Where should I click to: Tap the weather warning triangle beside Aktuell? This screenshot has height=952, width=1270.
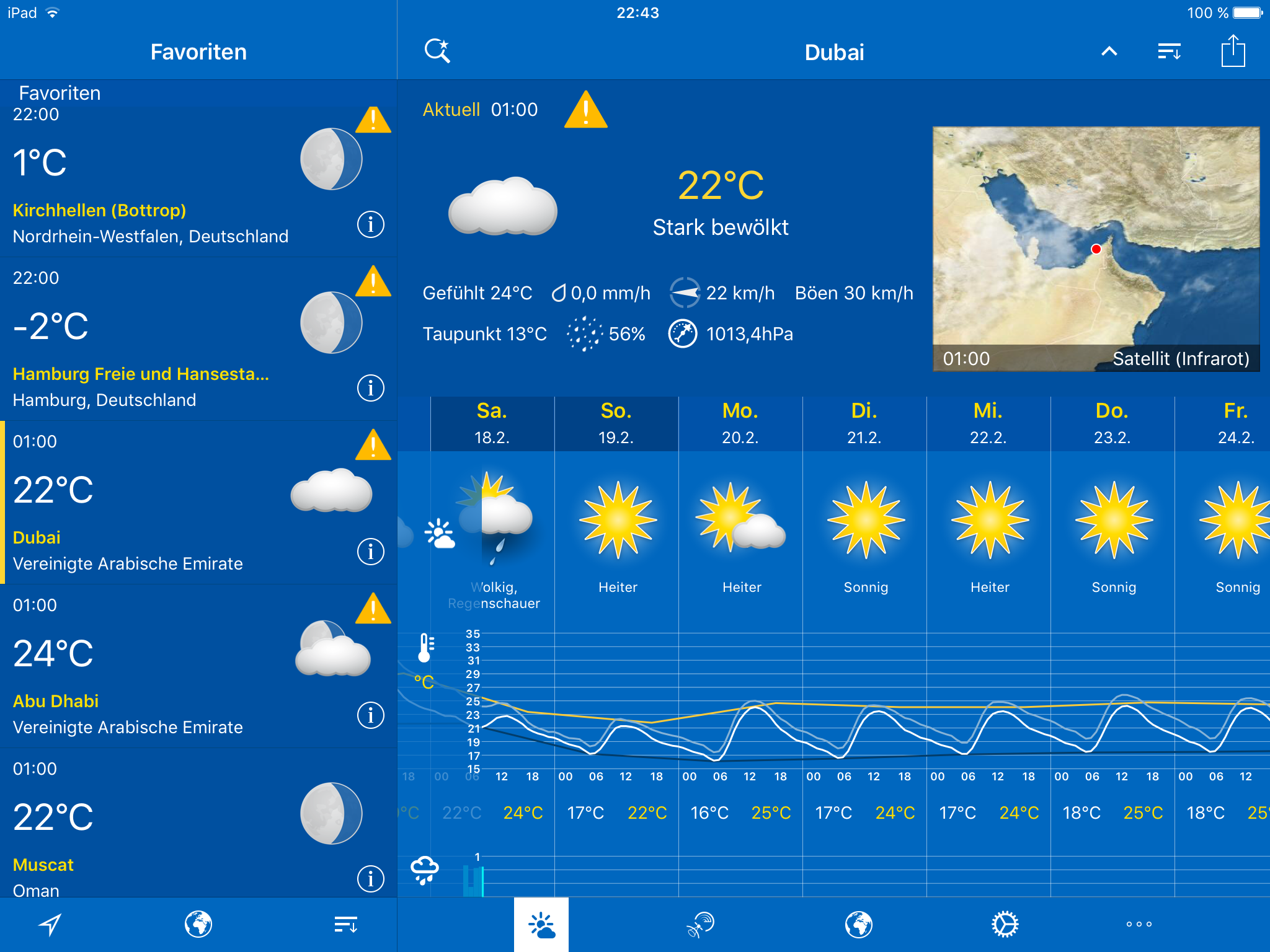[585, 111]
